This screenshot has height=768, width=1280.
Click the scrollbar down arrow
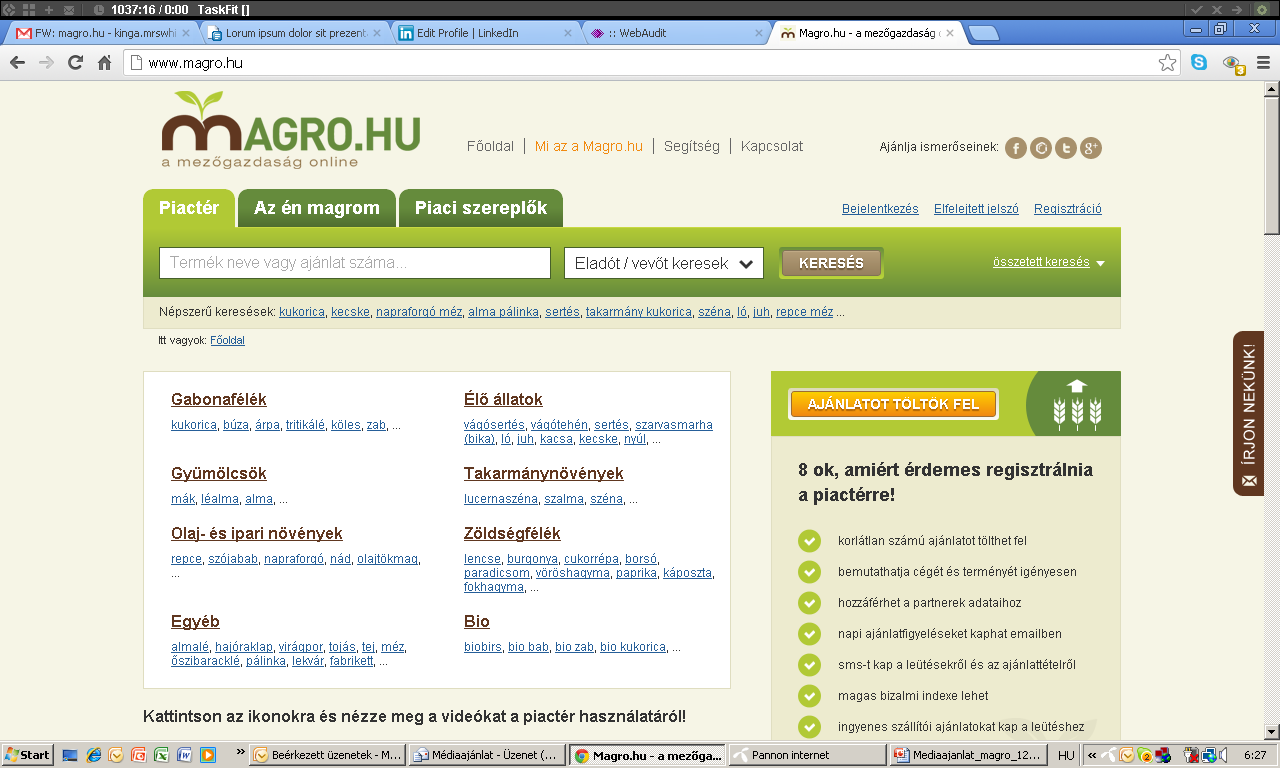click(1272, 732)
